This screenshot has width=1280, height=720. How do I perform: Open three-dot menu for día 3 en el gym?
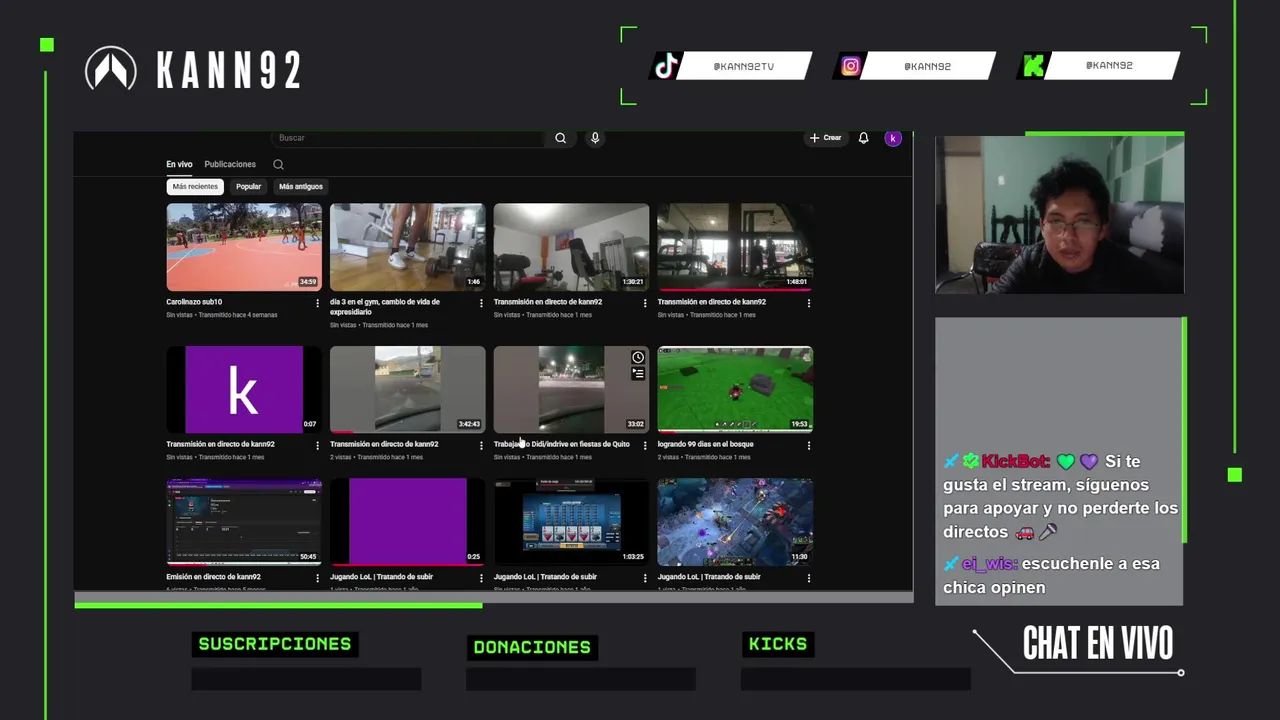[481, 302]
